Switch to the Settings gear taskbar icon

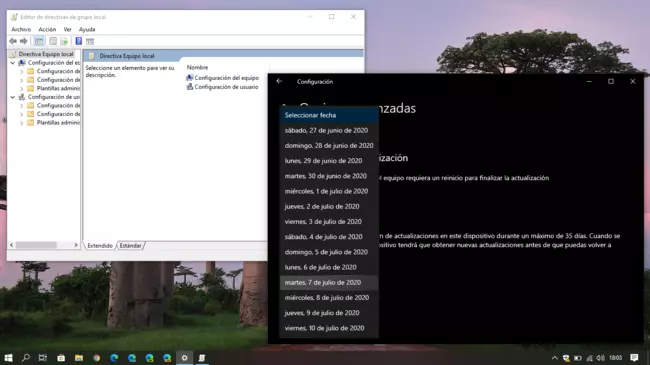pos(184,358)
